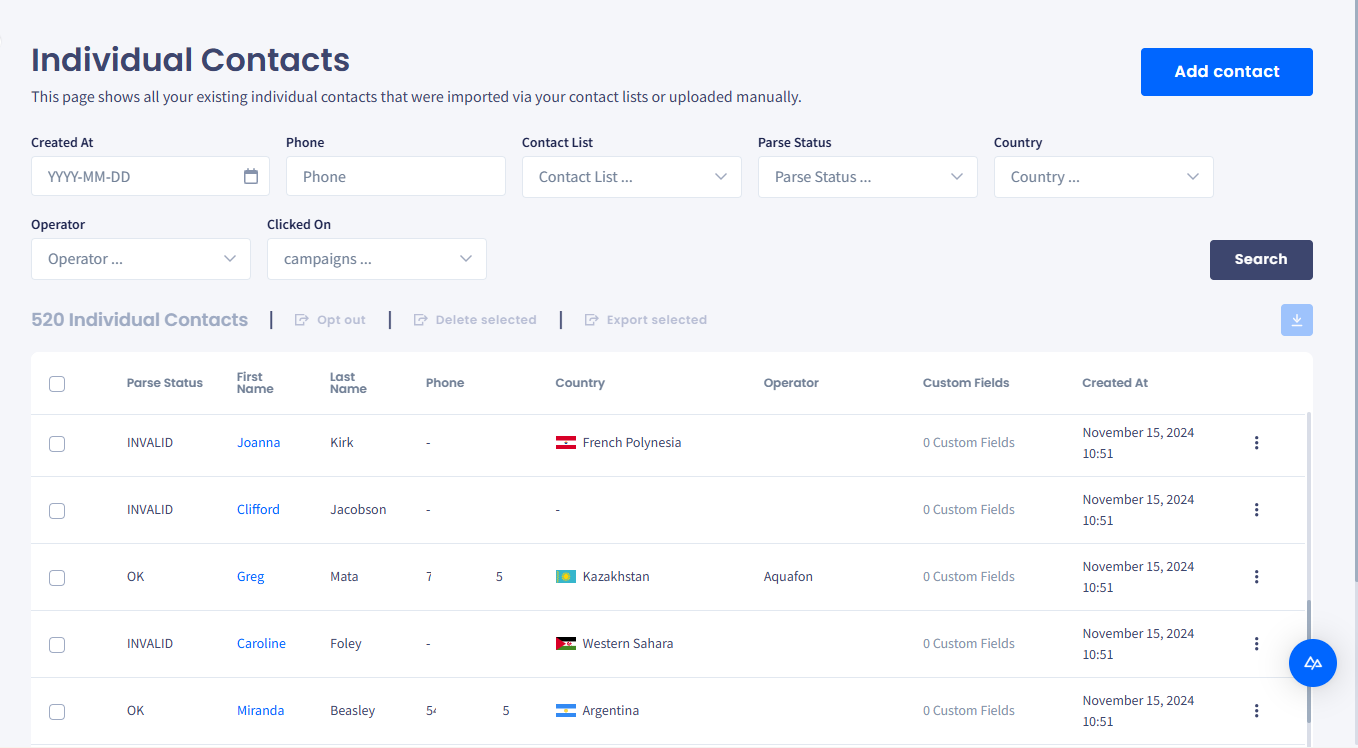Expand the Clicked On campaigns dropdown
1358x748 pixels.
click(x=377, y=259)
